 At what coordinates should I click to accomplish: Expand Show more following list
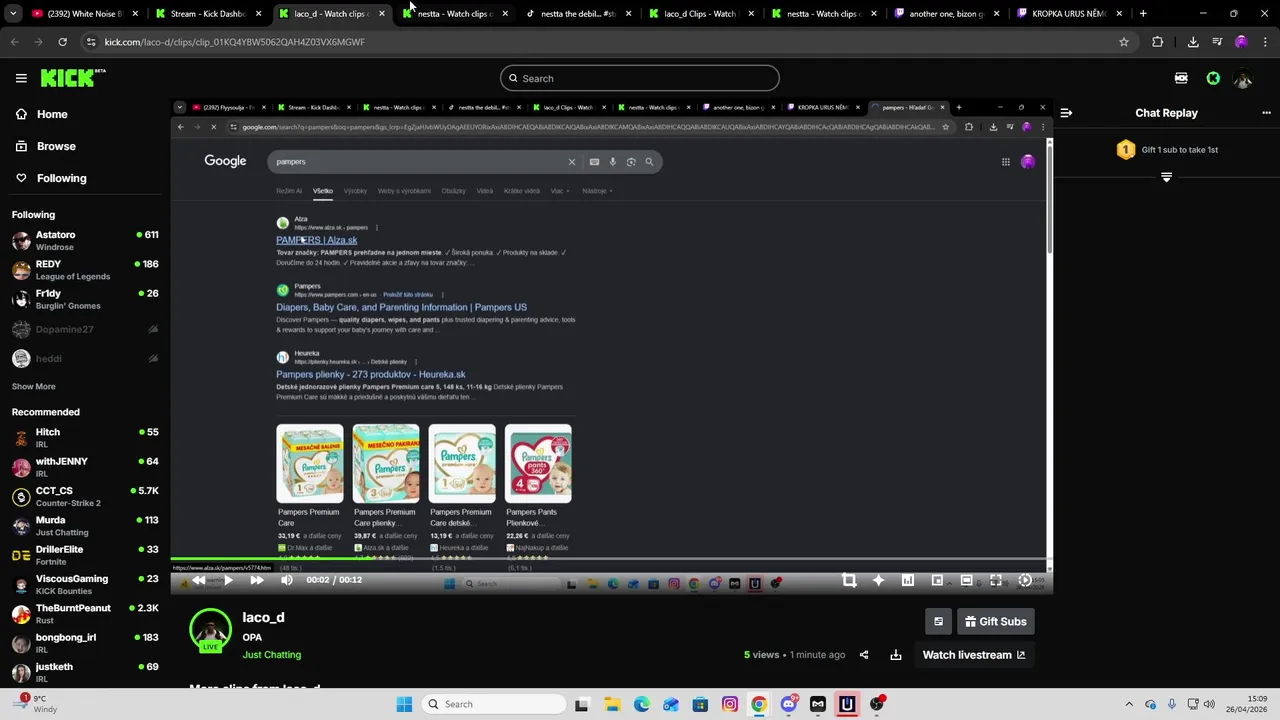[x=34, y=386]
